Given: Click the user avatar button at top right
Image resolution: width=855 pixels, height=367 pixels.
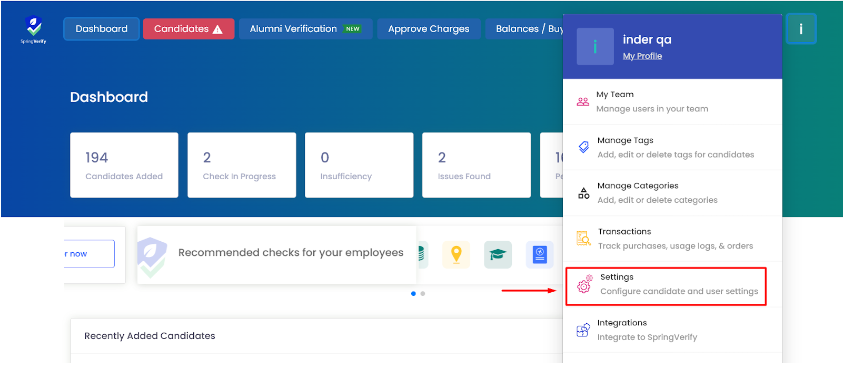Looking at the screenshot, I should pos(801,29).
